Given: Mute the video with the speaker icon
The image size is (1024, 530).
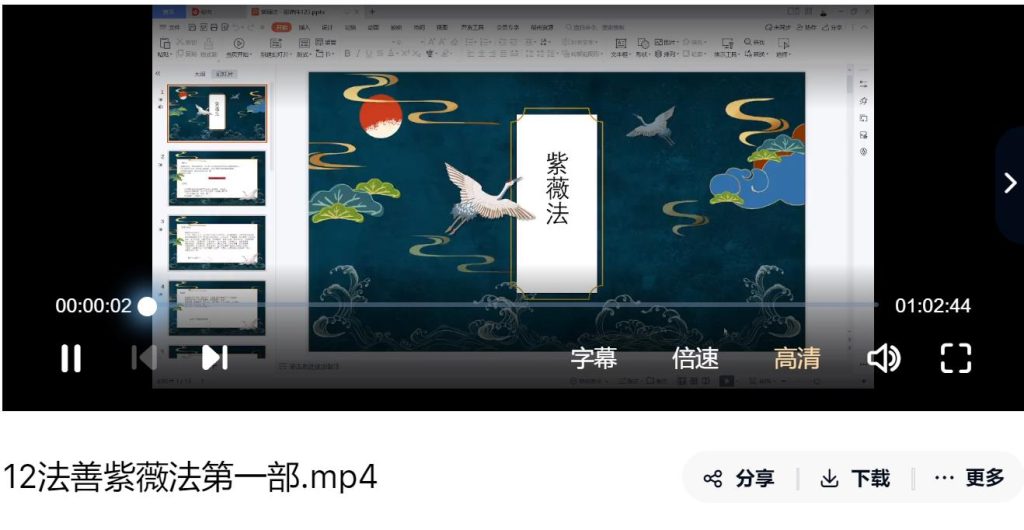Looking at the screenshot, I should pyautogui.click(x=883, y=358).
